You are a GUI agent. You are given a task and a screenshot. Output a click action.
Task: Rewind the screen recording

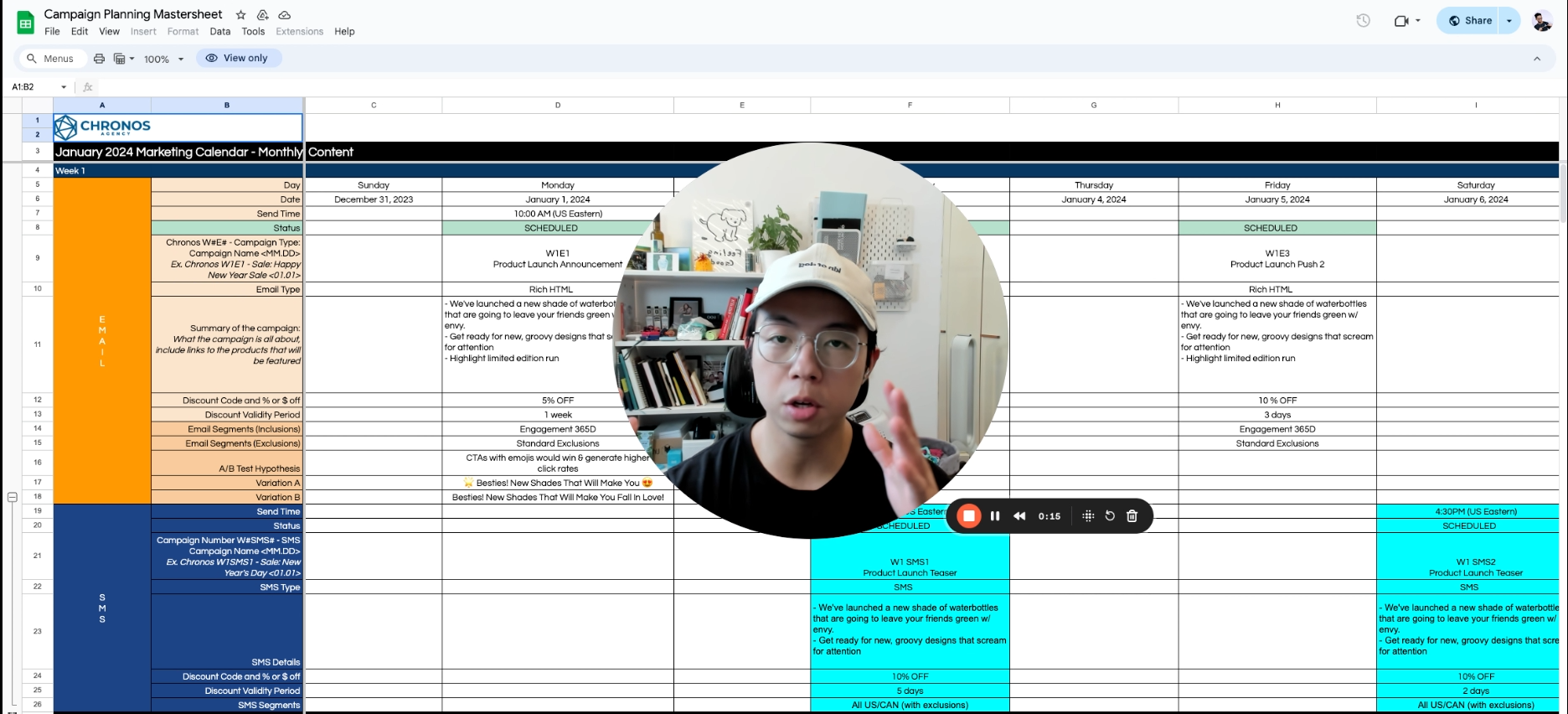click(x=1019, y=516)
